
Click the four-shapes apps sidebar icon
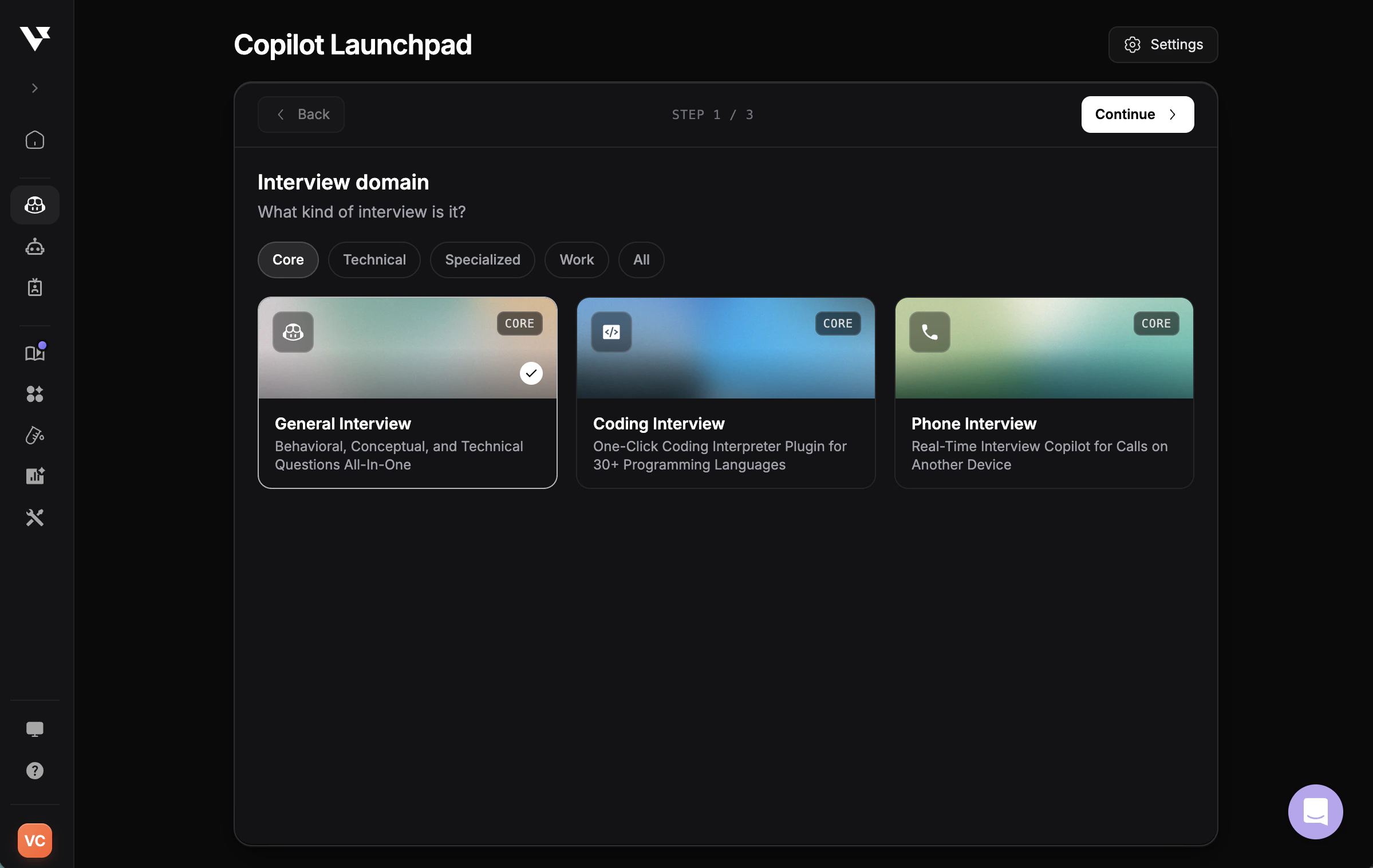point(35,394)
